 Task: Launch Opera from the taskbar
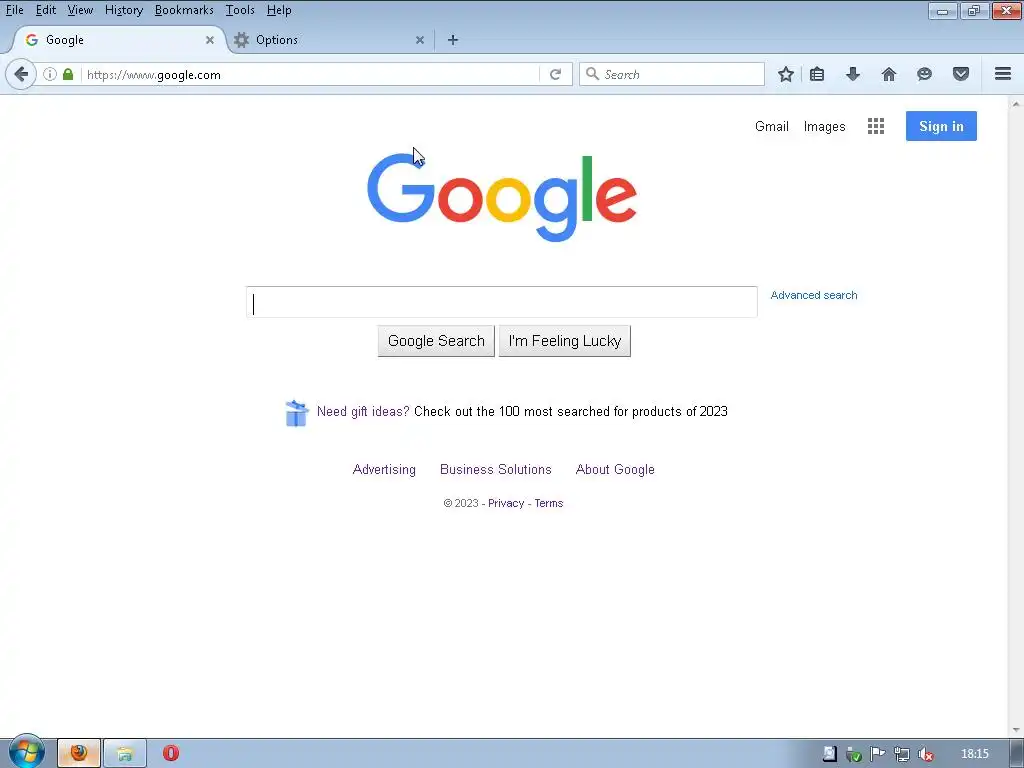170,753
